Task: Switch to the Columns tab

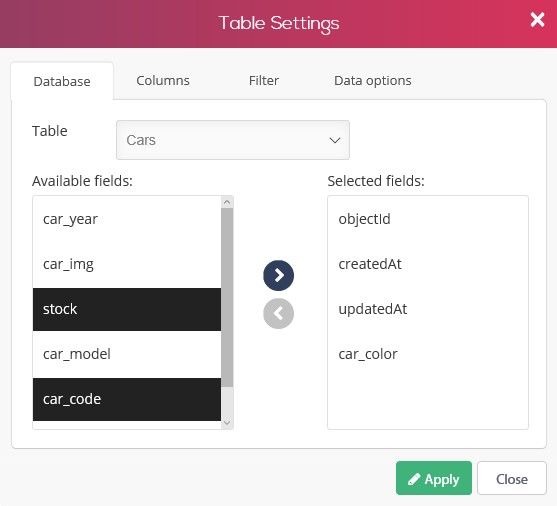Action: 163,81
